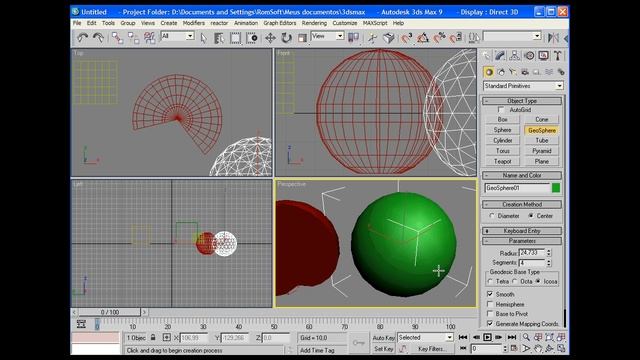Activate the Select and Scale tool
The width and height of the screenshot is (640, 360).
click(302, 38)
